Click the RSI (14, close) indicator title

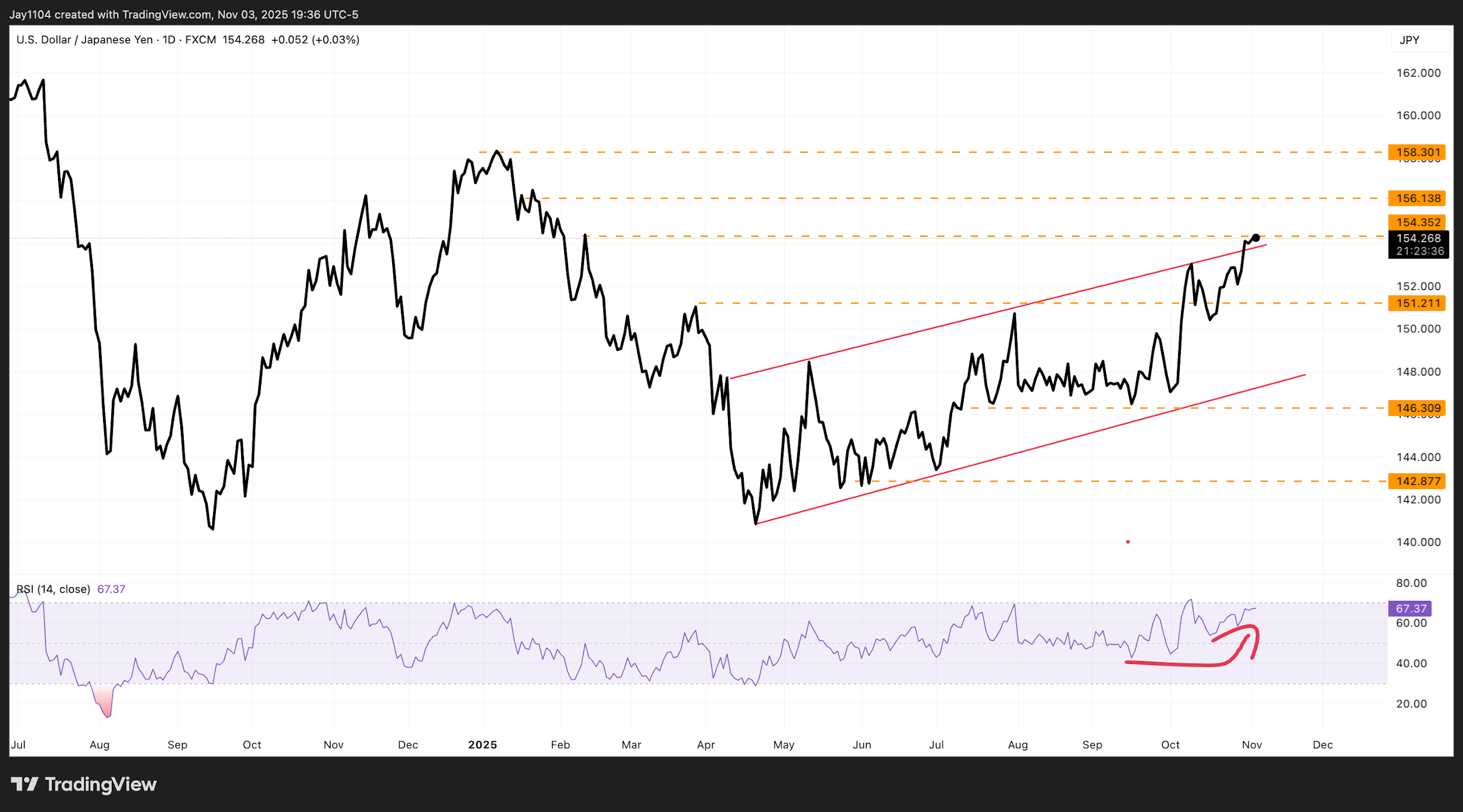53,589
